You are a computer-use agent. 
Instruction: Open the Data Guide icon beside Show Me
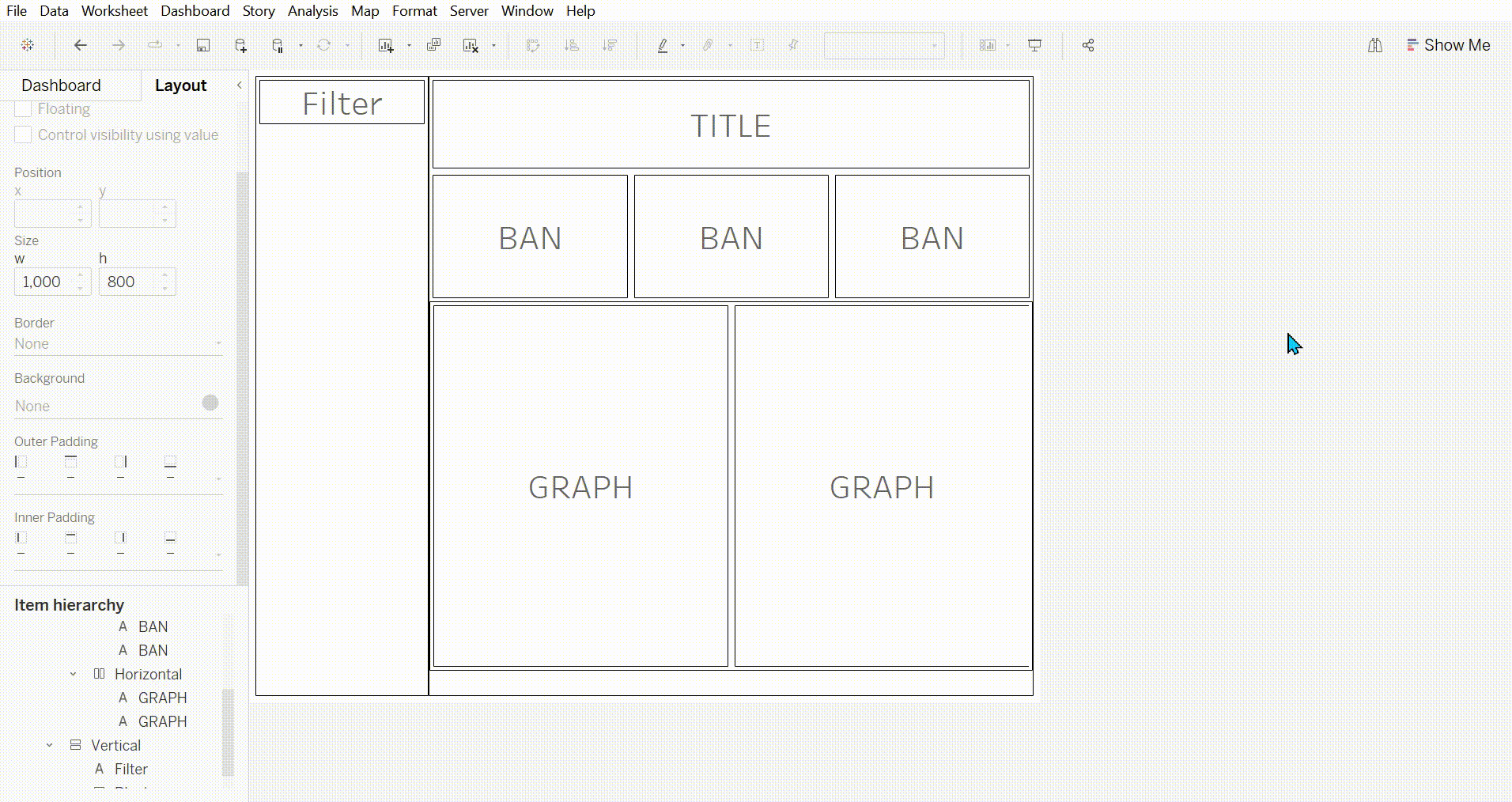(x=1375, y=45)
